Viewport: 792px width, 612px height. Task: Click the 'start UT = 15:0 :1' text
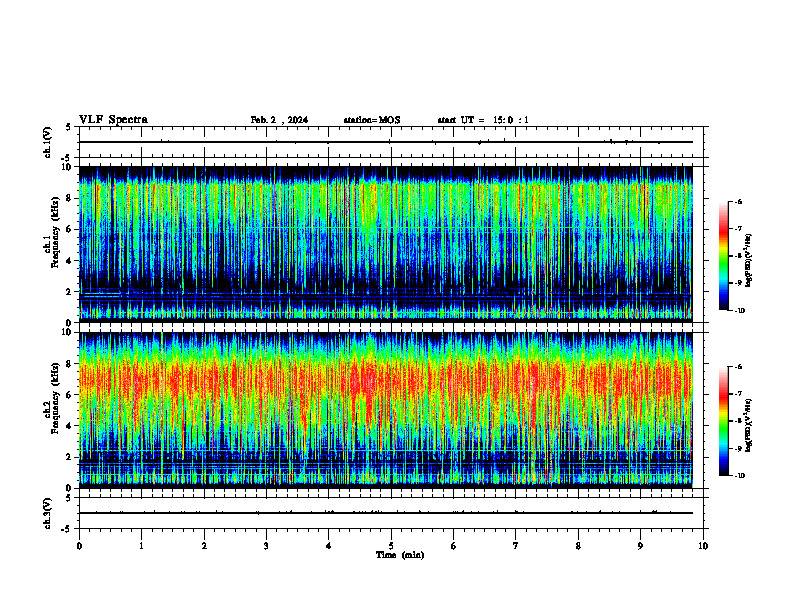[483, 120]
